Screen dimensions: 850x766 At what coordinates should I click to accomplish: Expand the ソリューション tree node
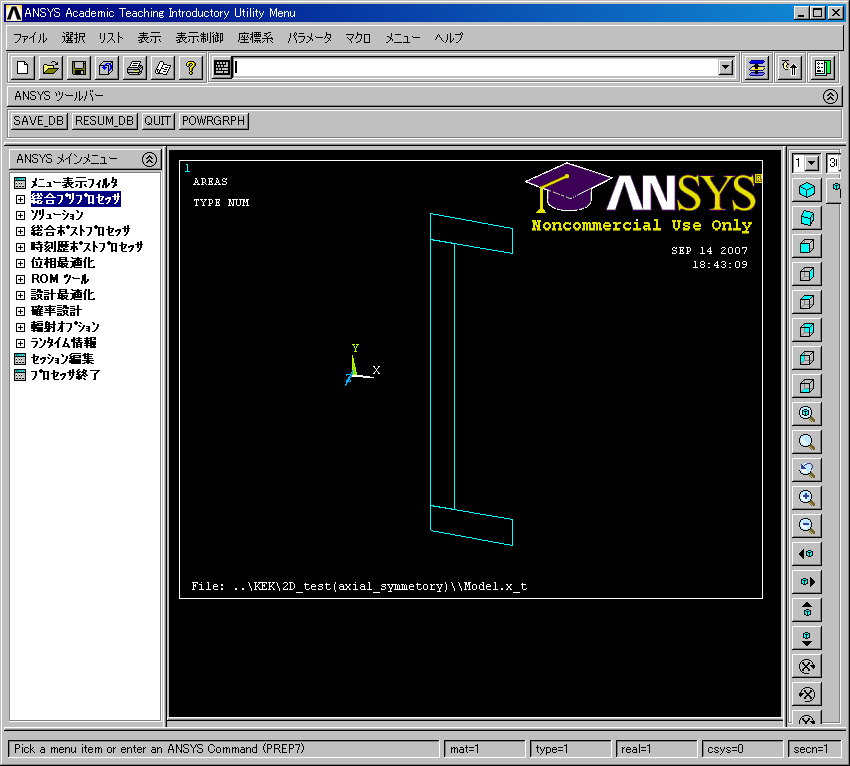(20, 215)
